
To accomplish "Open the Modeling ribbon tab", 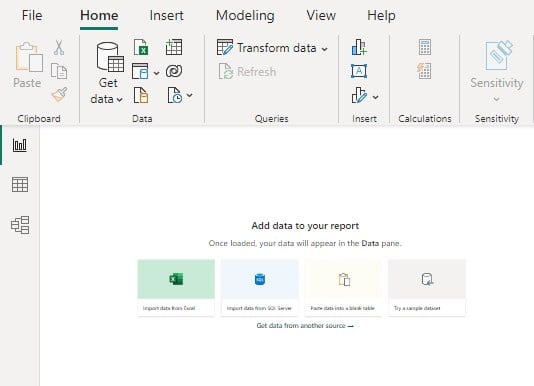I will (245, 15).
